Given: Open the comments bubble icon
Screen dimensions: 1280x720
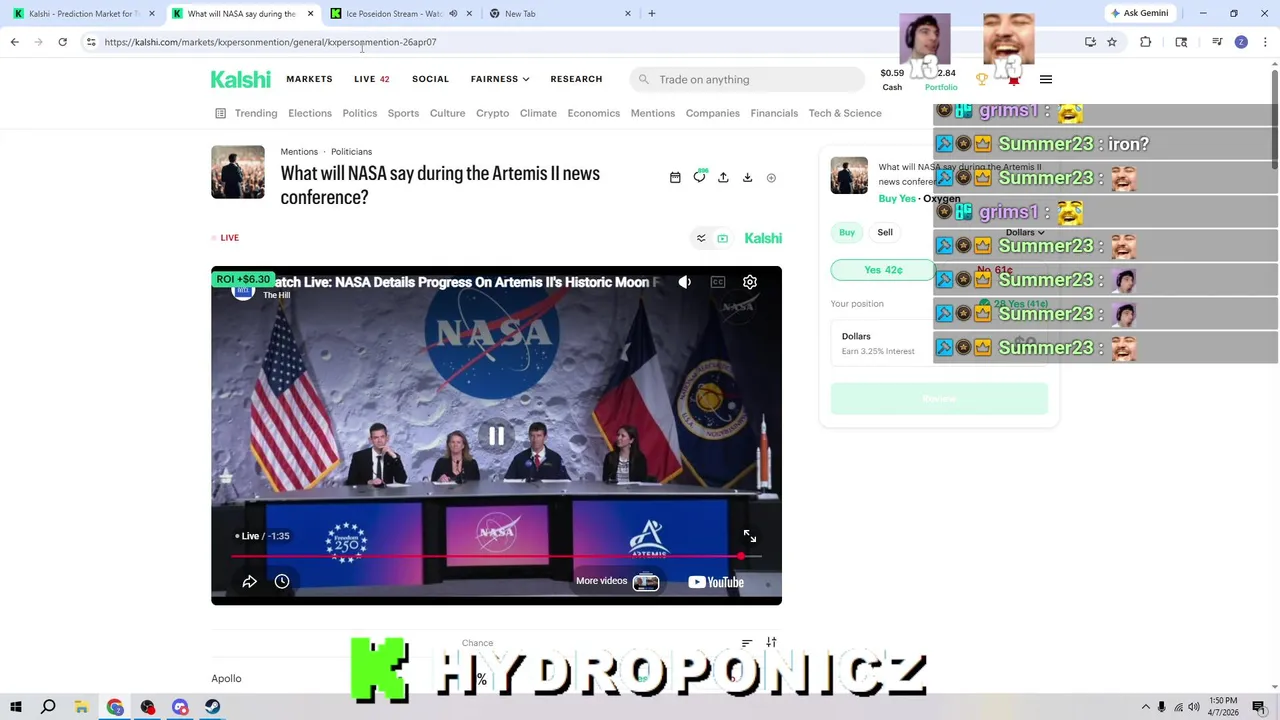Looking at the screenshot, I should coord(699,177).
